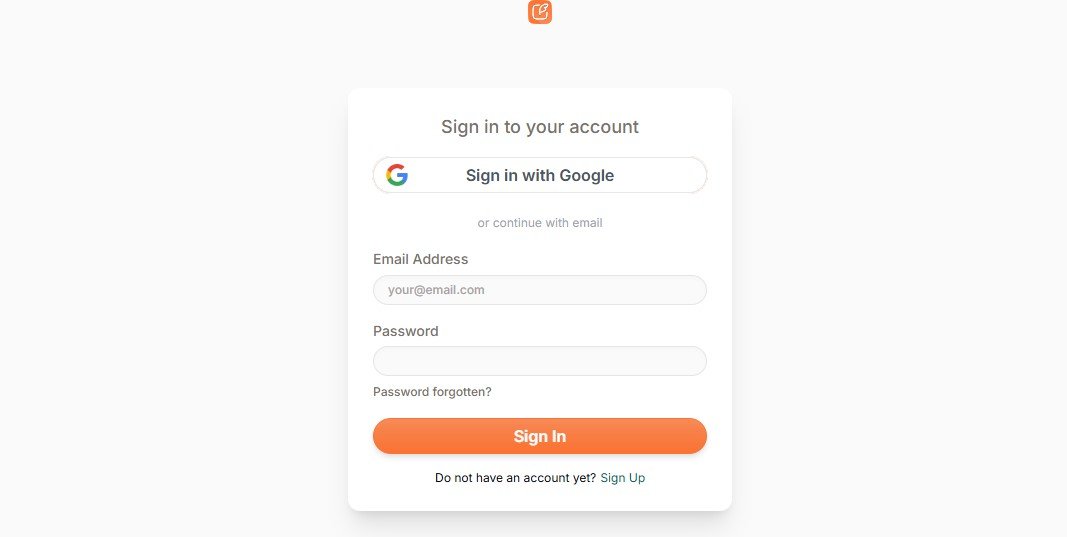Image resolution: width=1067 pixels, height=537 pixels.
Task: Click the gray page background outside the card
Action: click(x=170, y=272)
